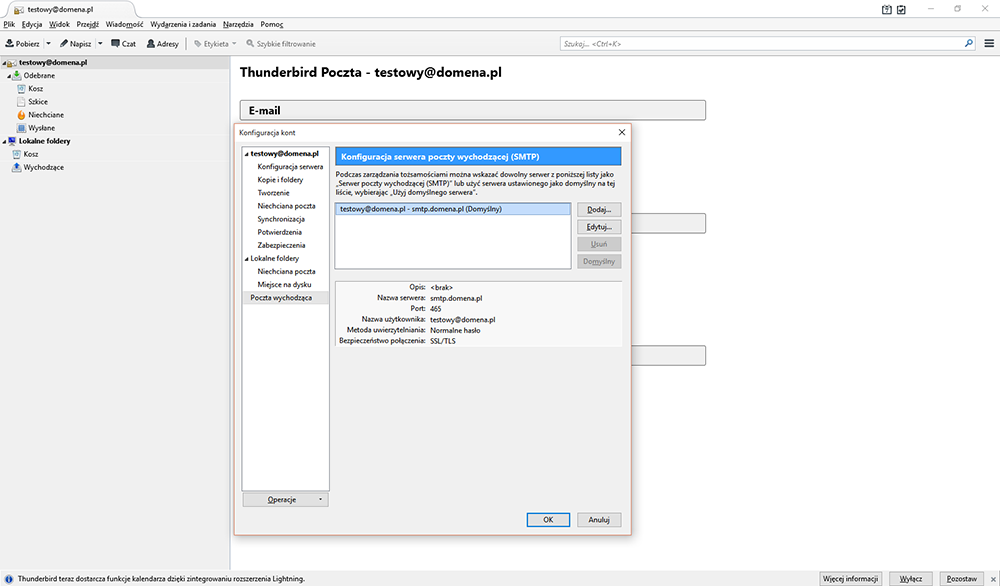Image resolution: width=1000 pixels, height=586 pixels.
Task: Click the Niechciane flame icon
Action: click(x=21, y=115)
